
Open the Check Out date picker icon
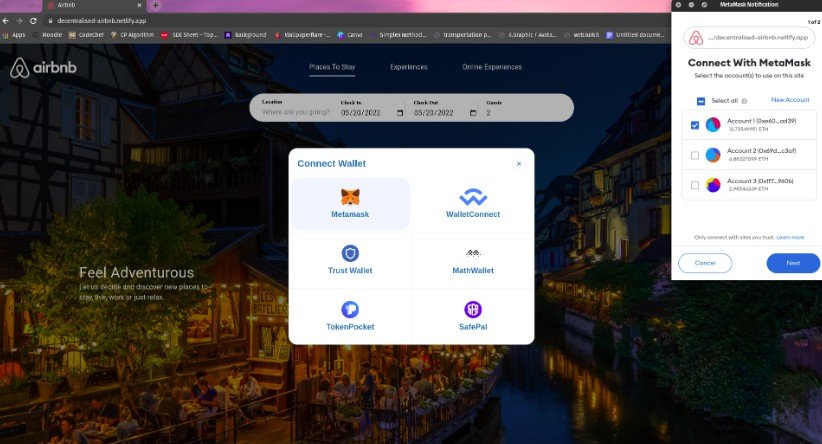pos(473,113)
